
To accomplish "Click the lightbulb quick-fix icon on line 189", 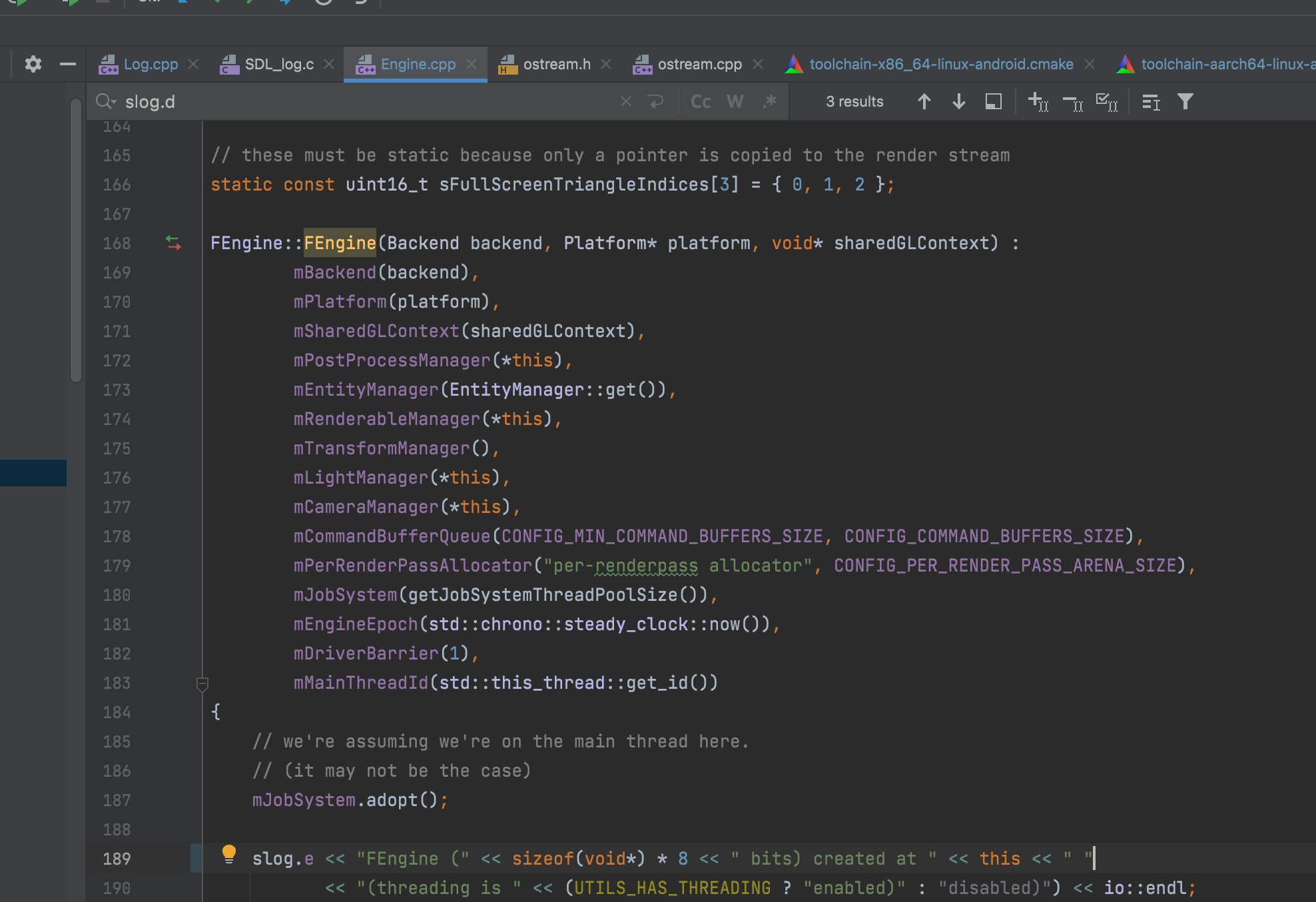I will (x=230, y=855).
